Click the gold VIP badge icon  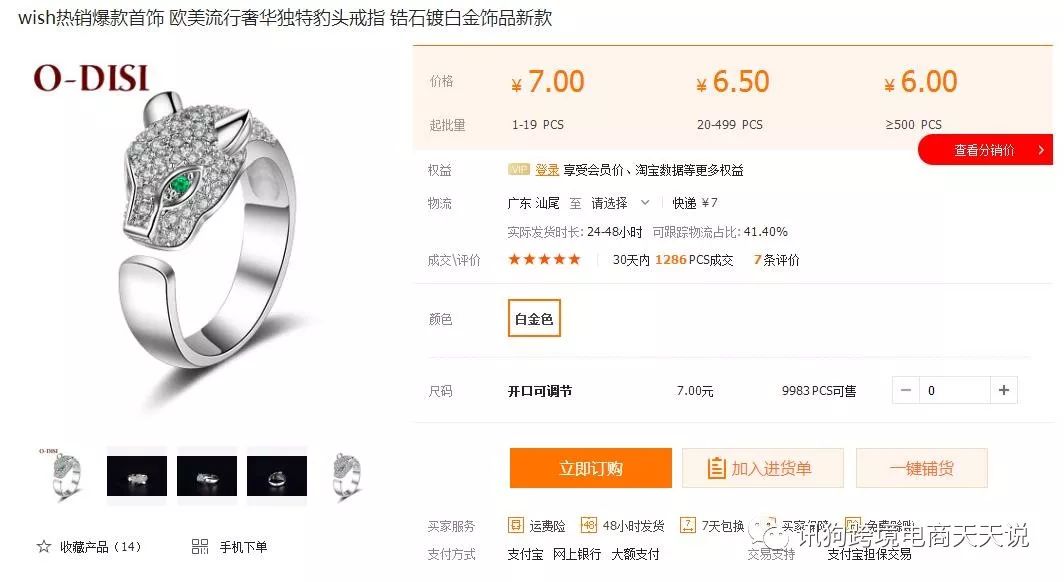(518, 170)
